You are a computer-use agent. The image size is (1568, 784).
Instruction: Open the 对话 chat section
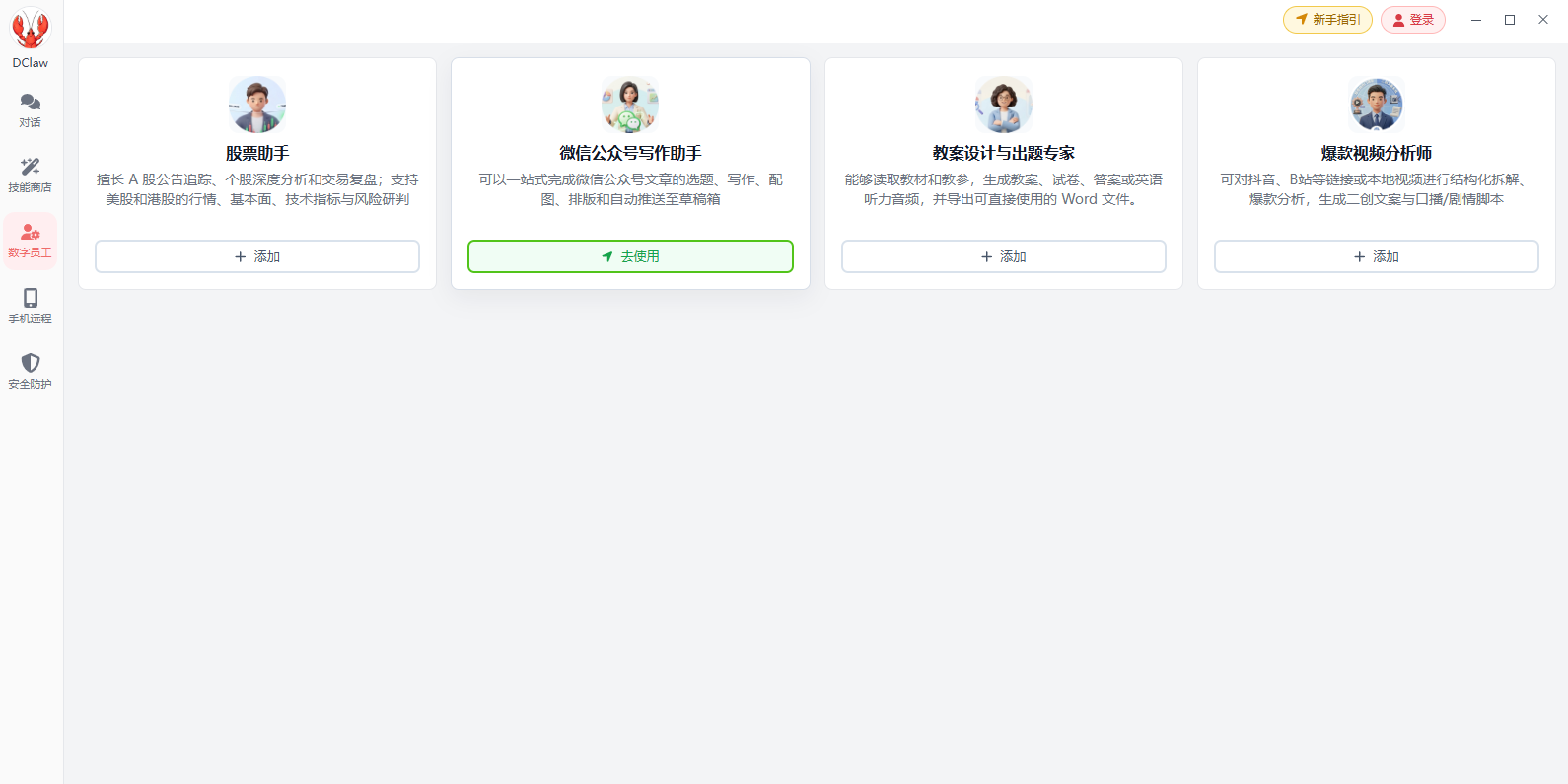point(31,110)
